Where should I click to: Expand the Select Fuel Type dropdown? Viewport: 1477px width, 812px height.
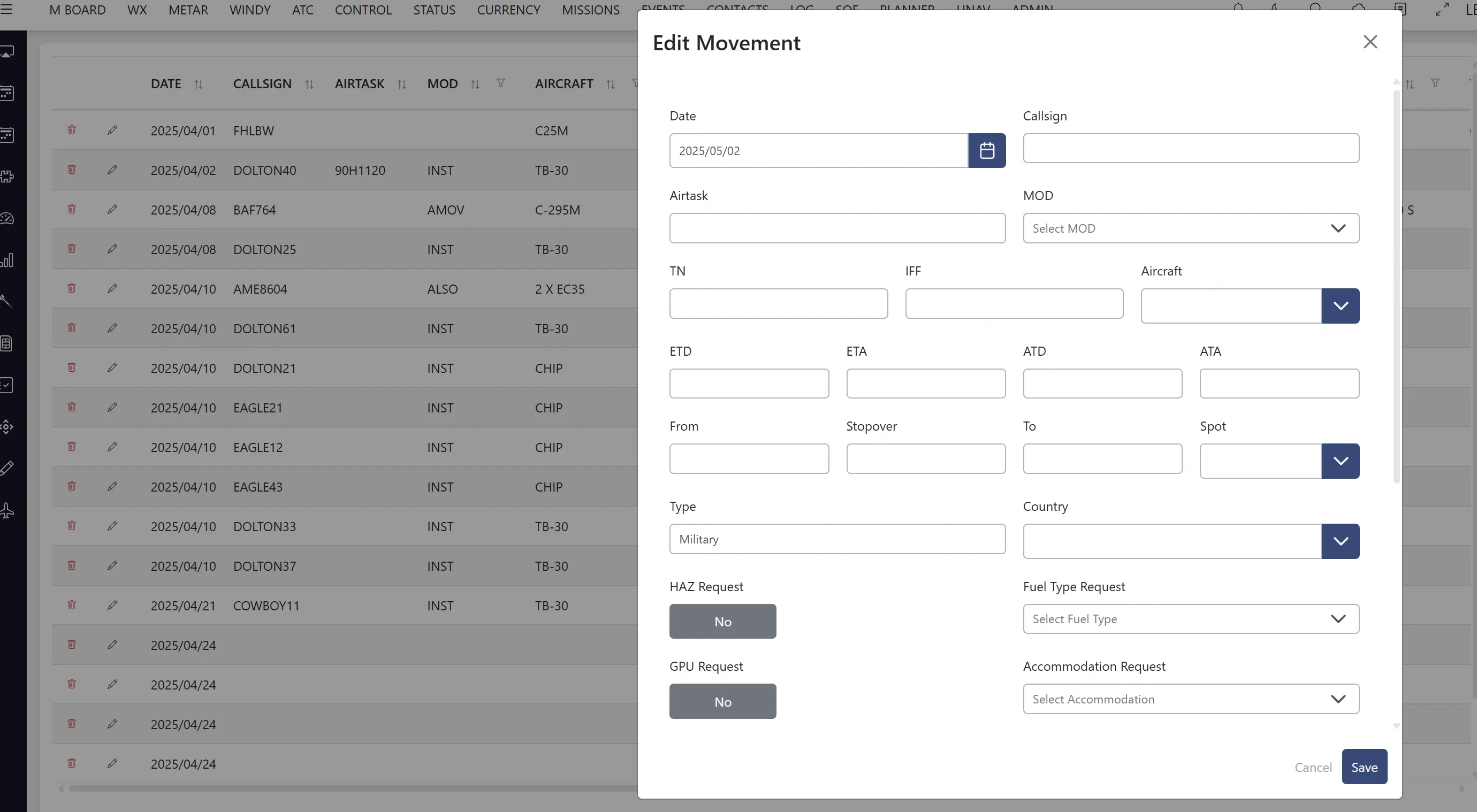click(1190, 619)
